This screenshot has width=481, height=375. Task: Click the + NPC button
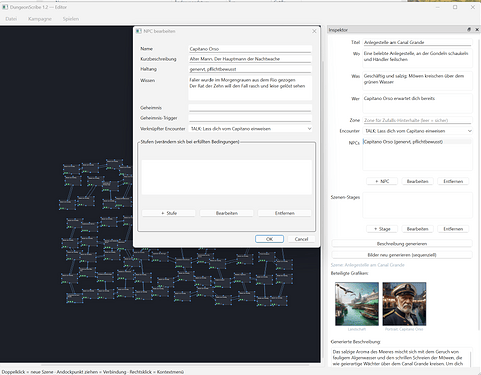click(x=382, y=181)
